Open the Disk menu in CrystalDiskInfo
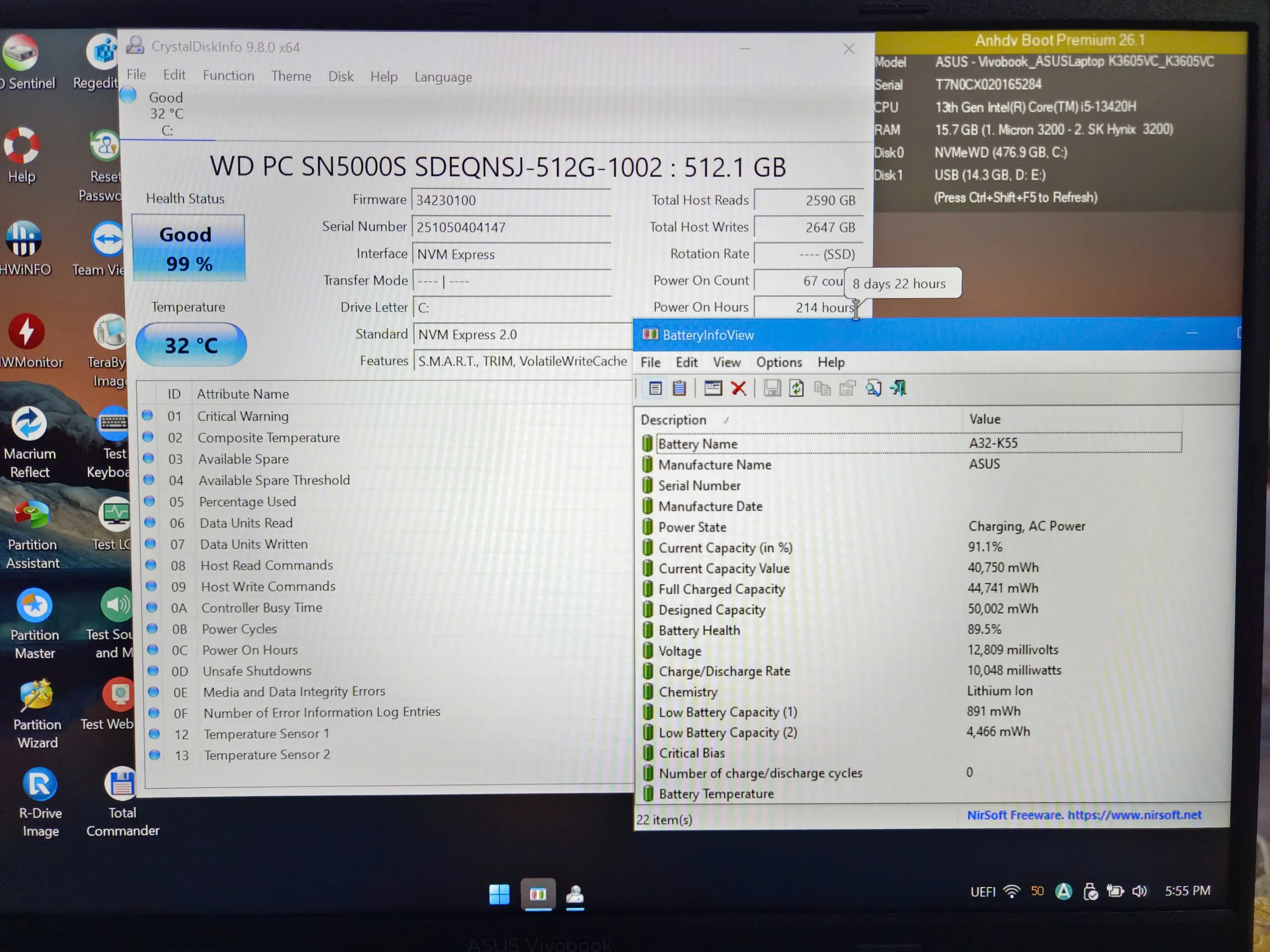The image size is (1270, 952). point(340,76)
